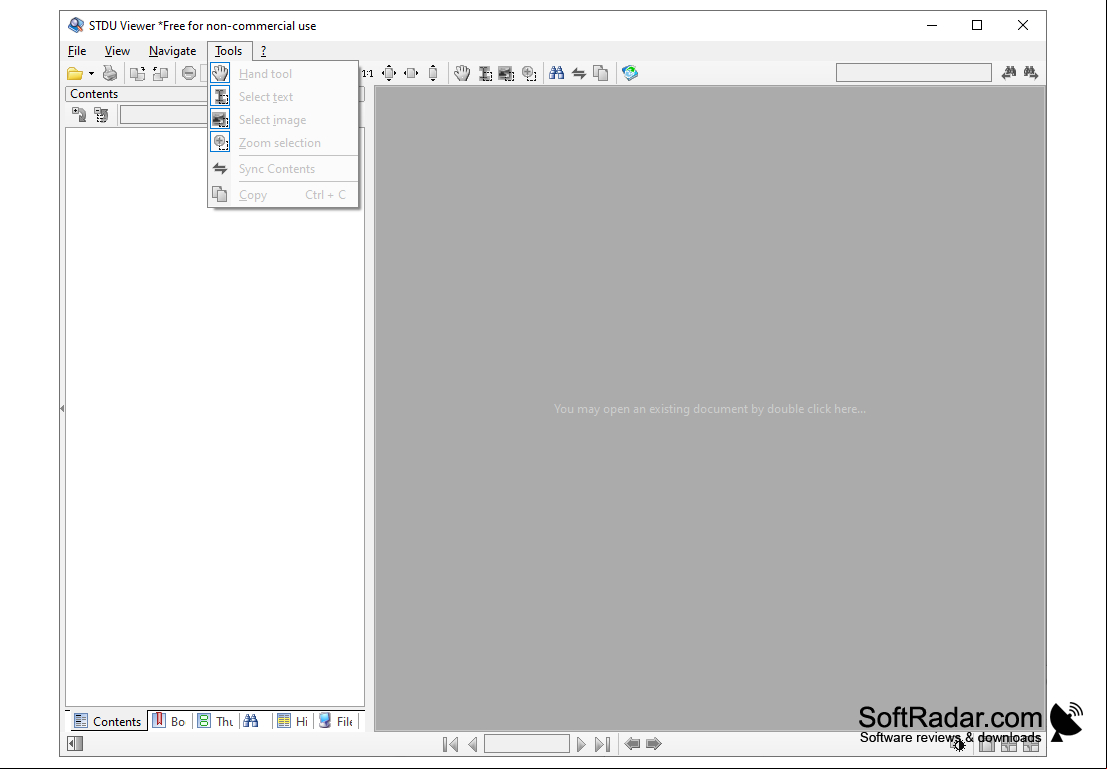Close the Tools menu via its title
This screenshot has width=1107, height=769.
pos(229,51)
